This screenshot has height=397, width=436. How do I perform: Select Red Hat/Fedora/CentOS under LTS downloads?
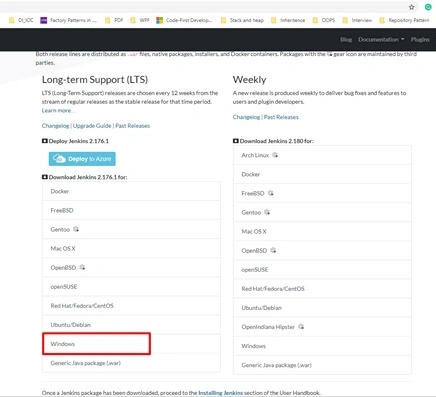click(x=131, y=306)
